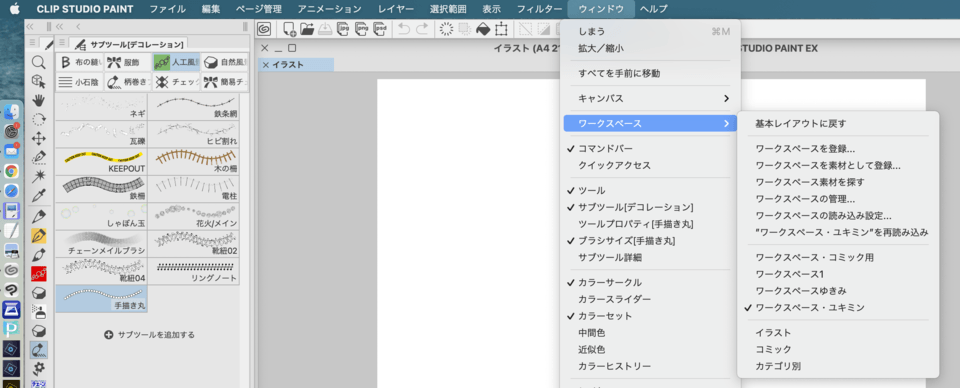The image size is (960, 388).
Task: Select the yellow highlighted Pen tool
Action: click(x=39, y=236)
